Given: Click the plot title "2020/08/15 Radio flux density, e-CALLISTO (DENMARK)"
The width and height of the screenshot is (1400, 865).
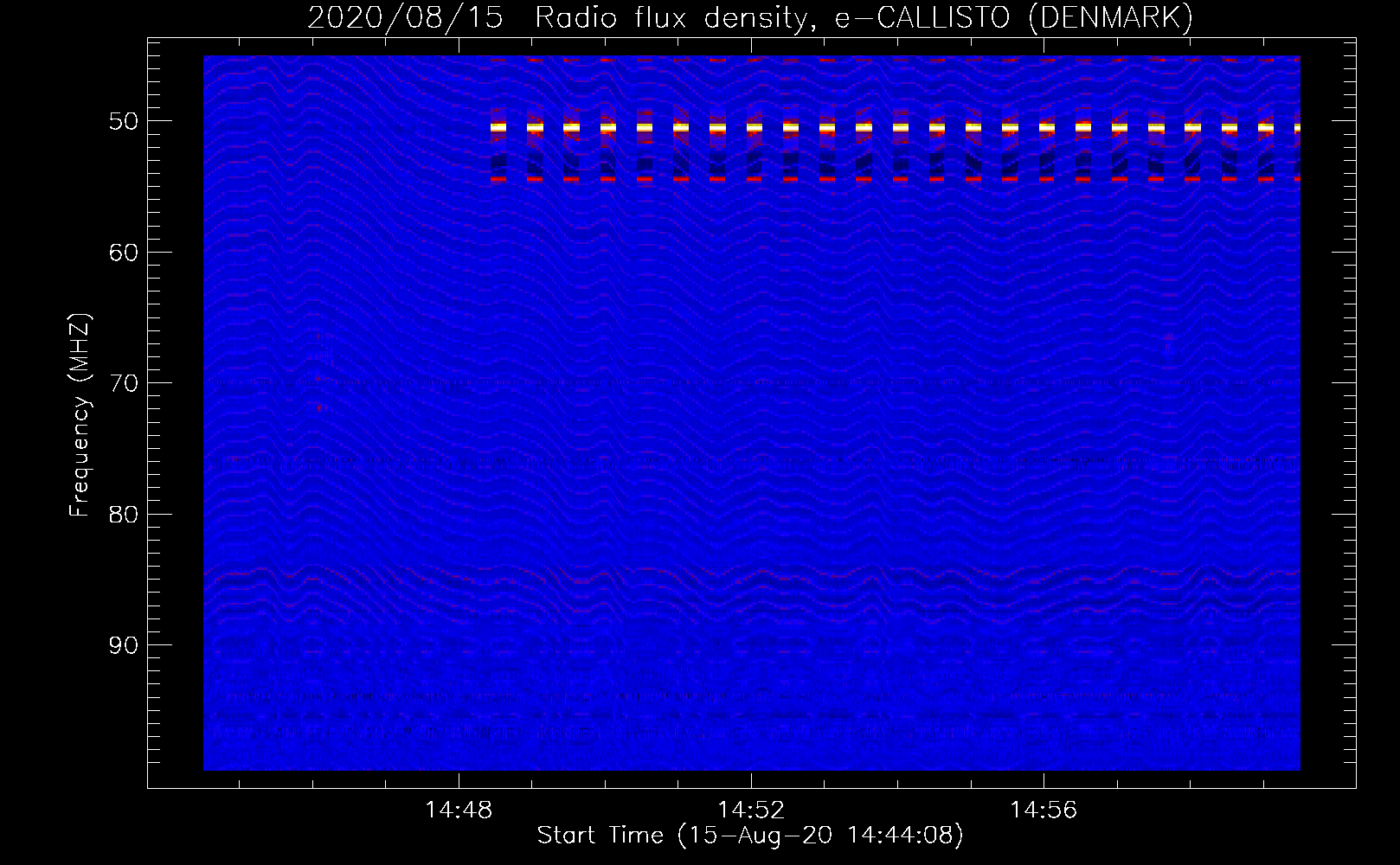Looking at the screenshot, I should (750, 17).
